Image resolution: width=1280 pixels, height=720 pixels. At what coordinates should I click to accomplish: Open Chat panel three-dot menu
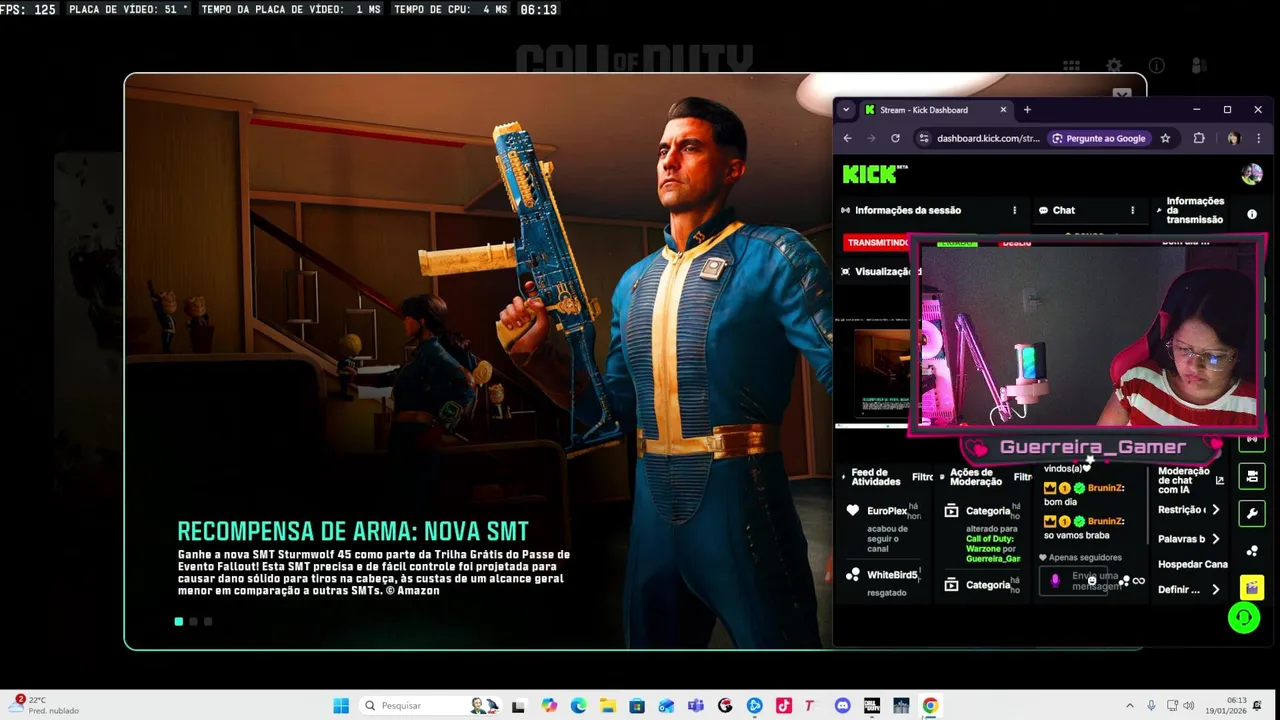(1132, 210)
